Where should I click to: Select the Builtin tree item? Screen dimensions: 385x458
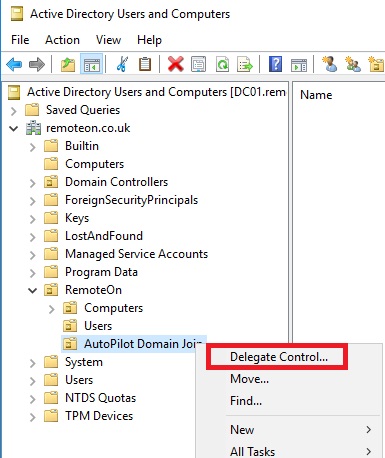point(82,146)
